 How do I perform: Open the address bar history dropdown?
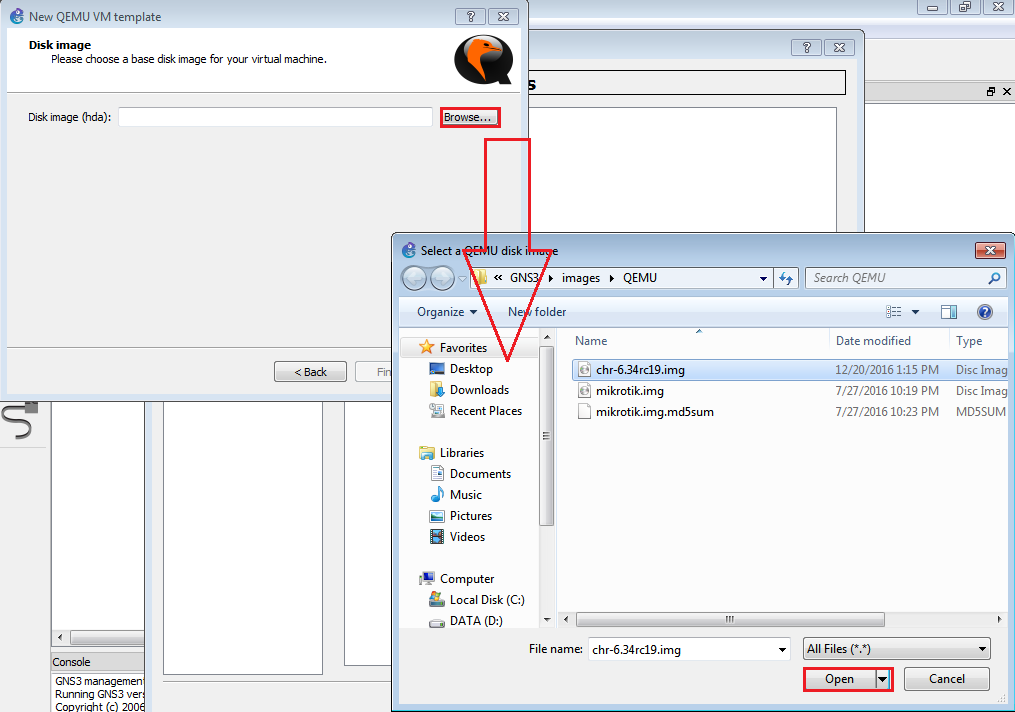(763, 278)
